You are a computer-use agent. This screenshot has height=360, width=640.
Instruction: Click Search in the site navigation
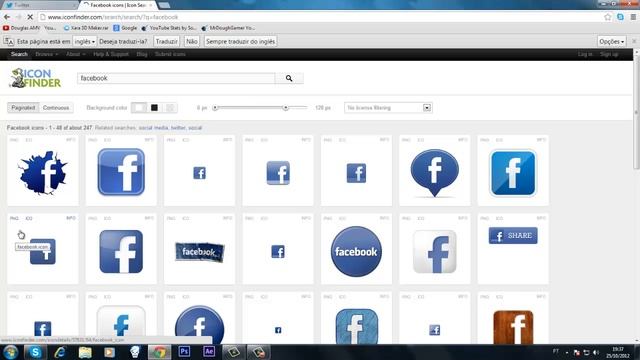click(x=19, y=54)
